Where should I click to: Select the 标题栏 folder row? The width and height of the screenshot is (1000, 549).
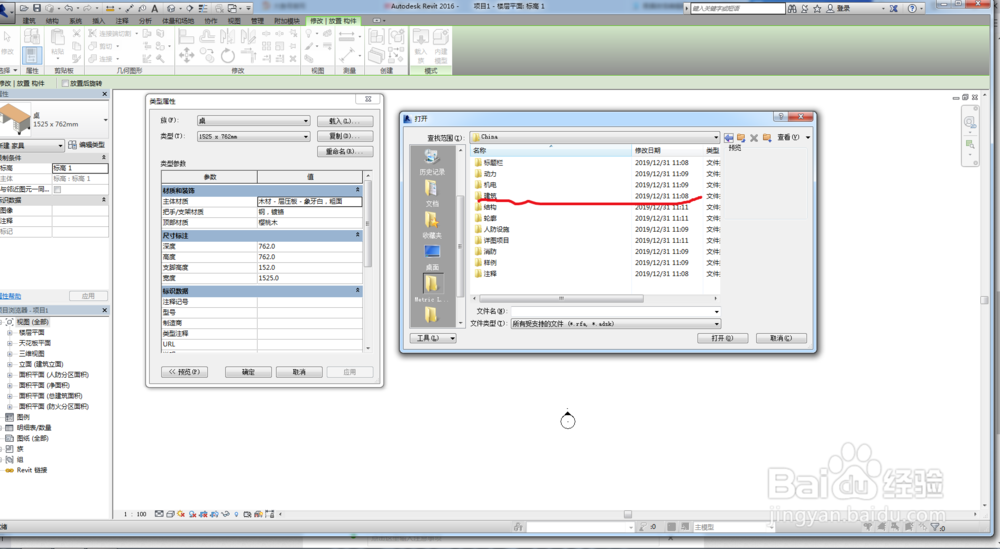[493, 163]
